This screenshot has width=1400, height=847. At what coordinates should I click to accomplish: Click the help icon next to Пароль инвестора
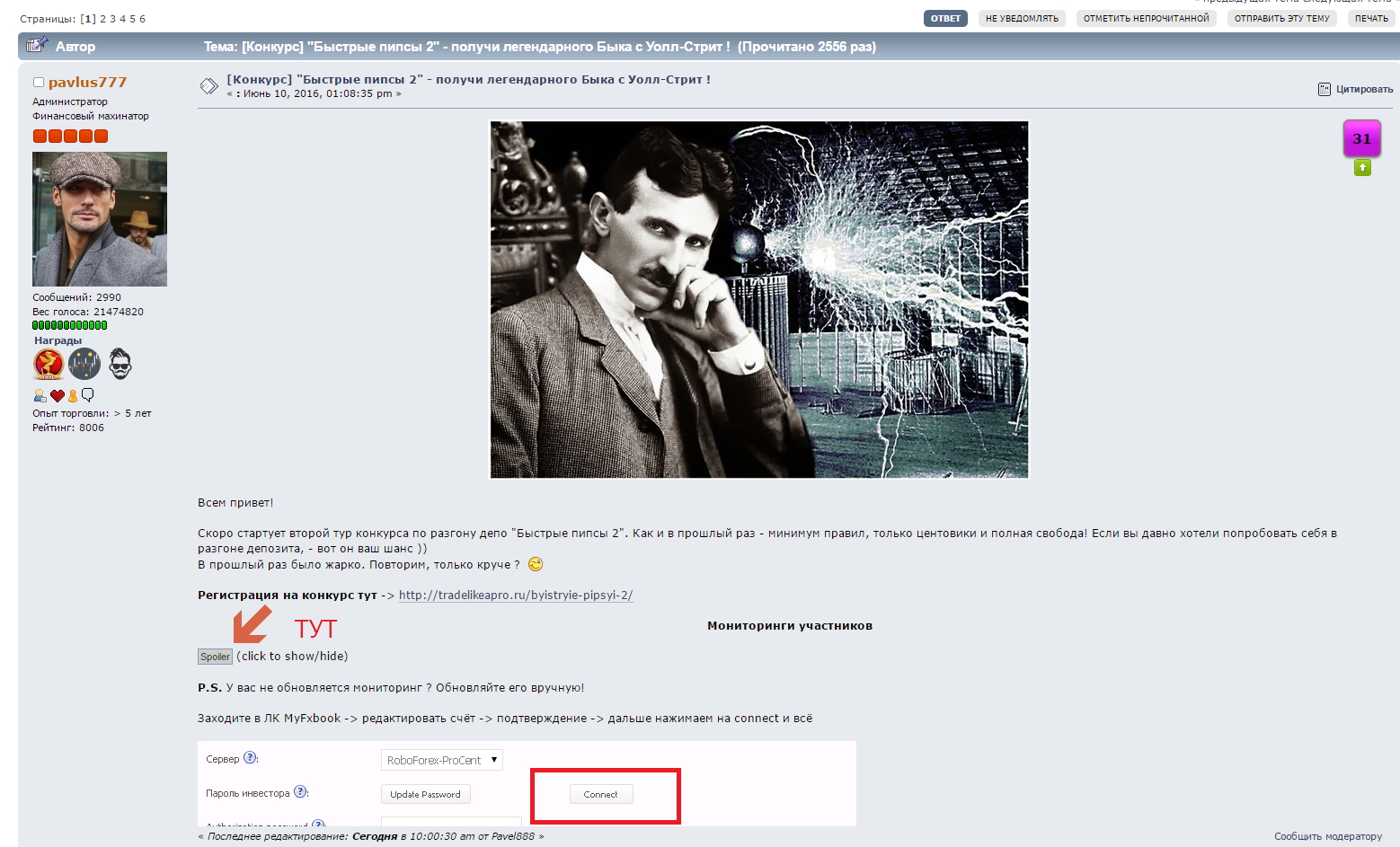(x=301, y=791)
